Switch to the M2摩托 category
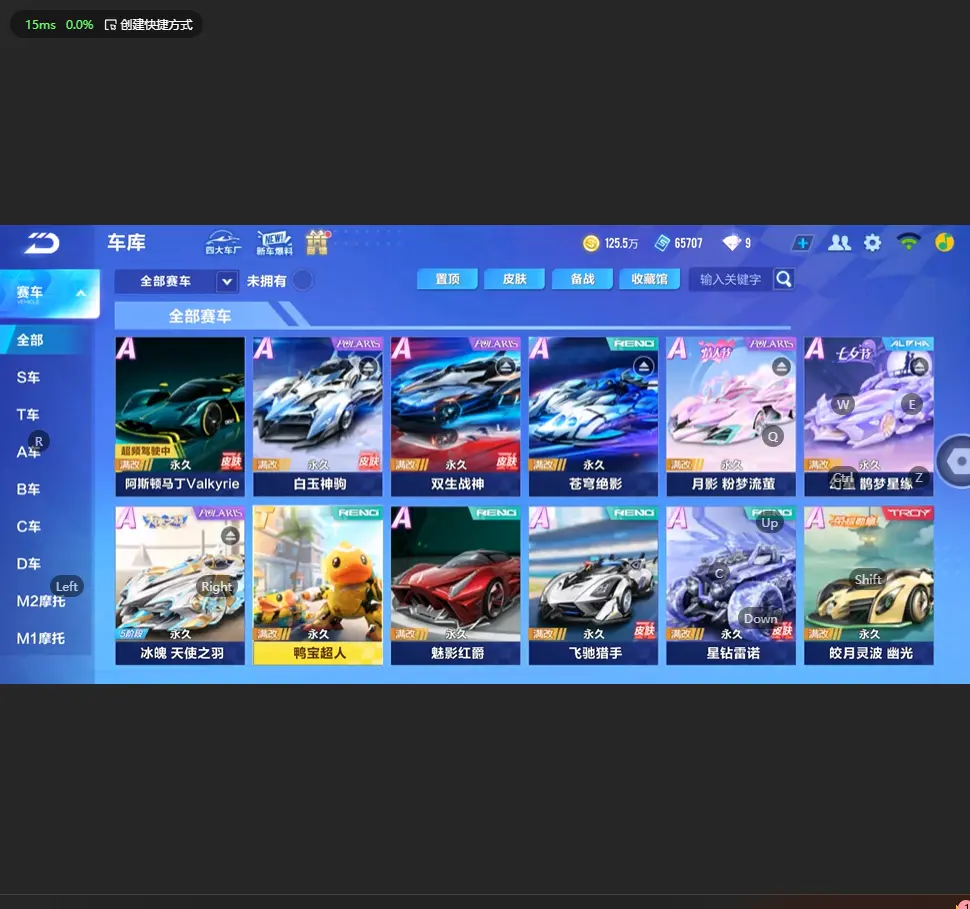The height and width of the screenshot is (909, 970). (x=41, y=601)
